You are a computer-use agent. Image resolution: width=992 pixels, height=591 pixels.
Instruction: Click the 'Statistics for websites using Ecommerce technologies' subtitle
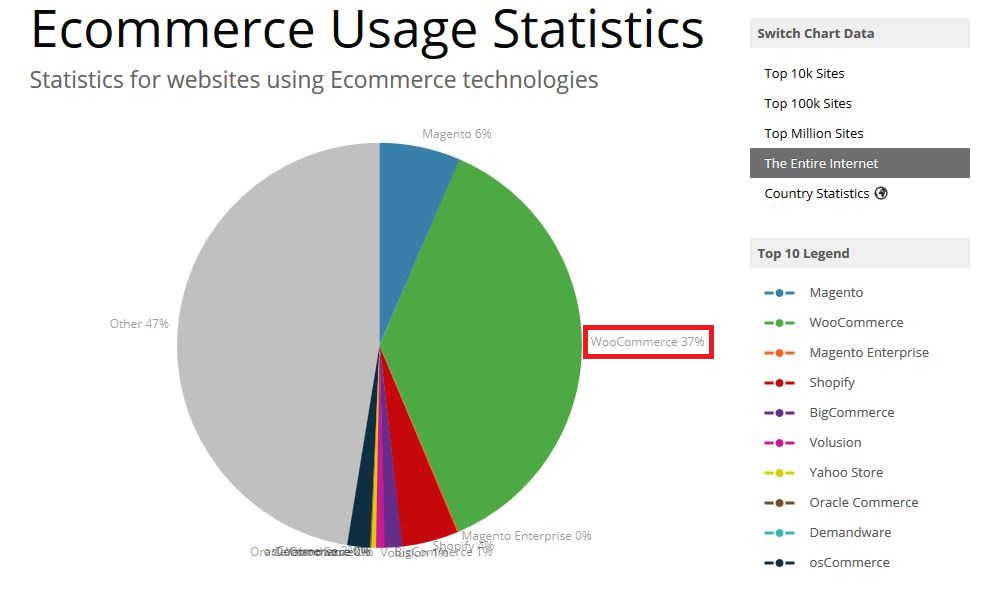point(314,80)
